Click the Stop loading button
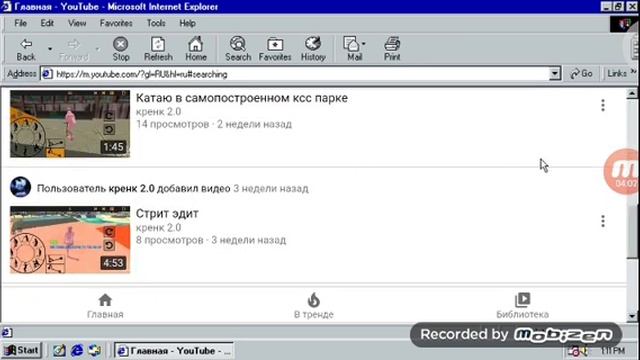 [120, 49]
